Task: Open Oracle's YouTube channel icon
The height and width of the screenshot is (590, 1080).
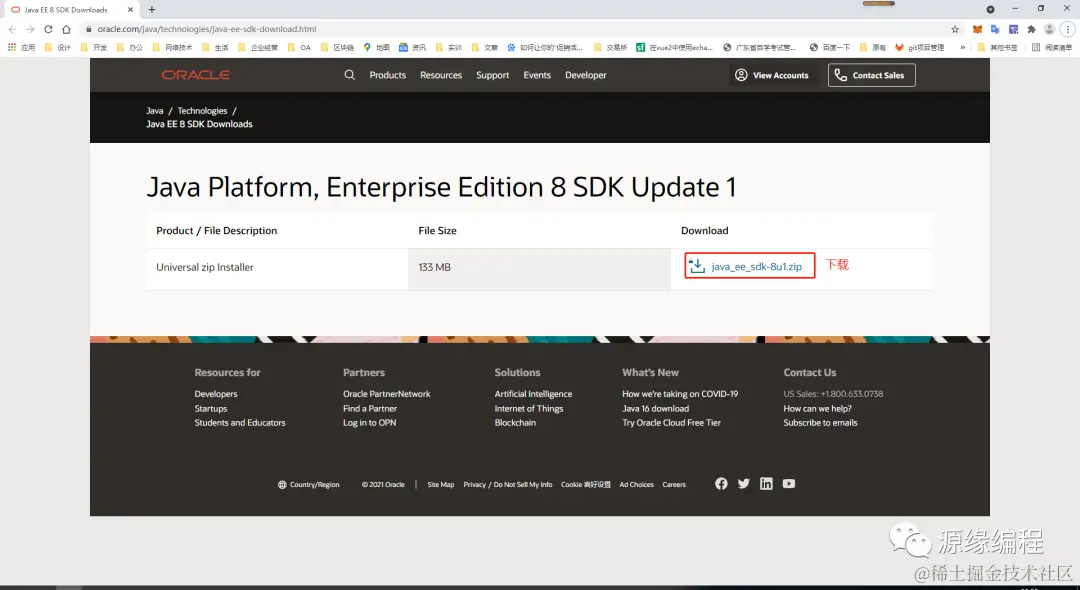Action: coord(789,484)
